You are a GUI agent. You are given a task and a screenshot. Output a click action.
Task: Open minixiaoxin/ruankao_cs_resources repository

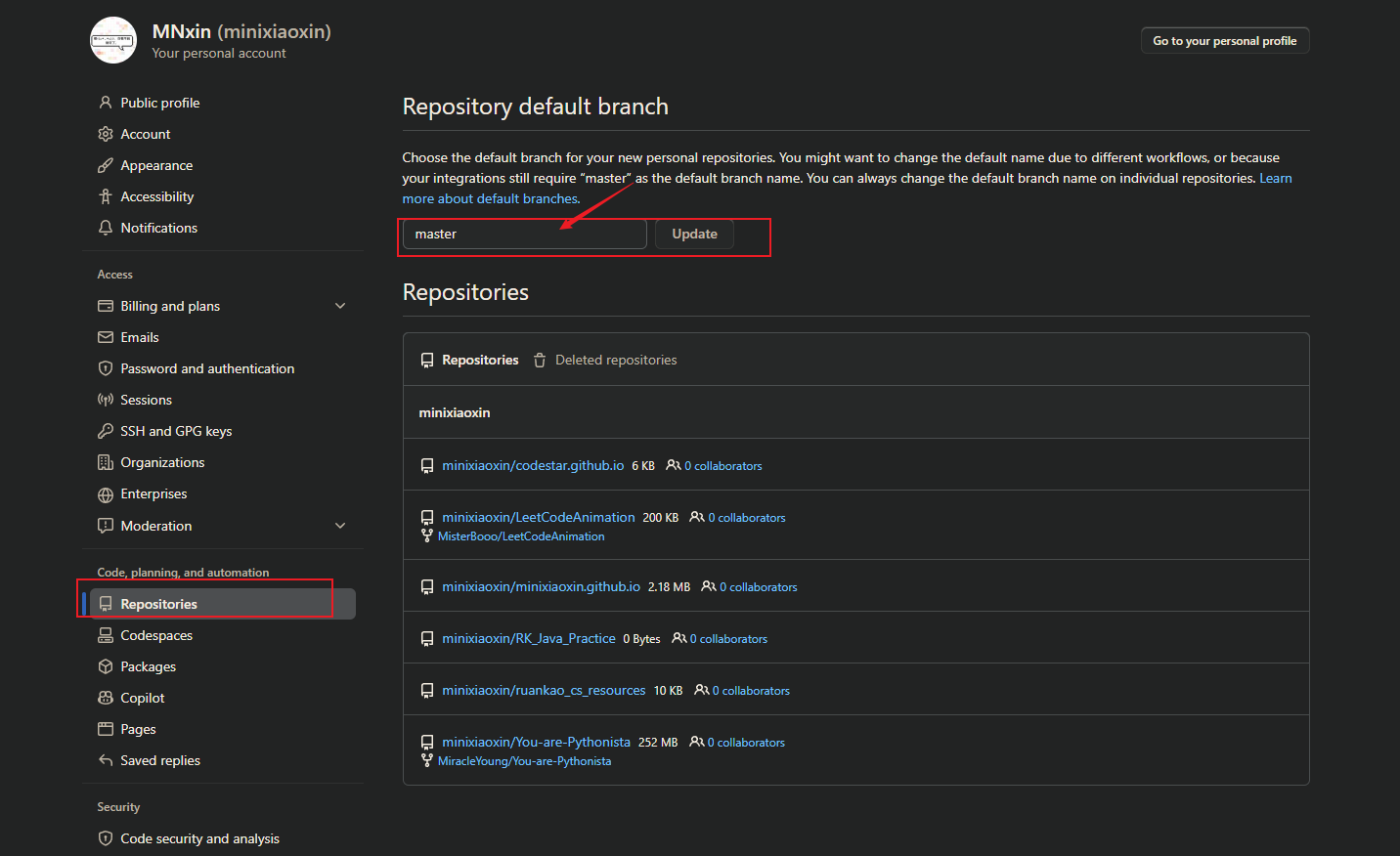(544, 691)
